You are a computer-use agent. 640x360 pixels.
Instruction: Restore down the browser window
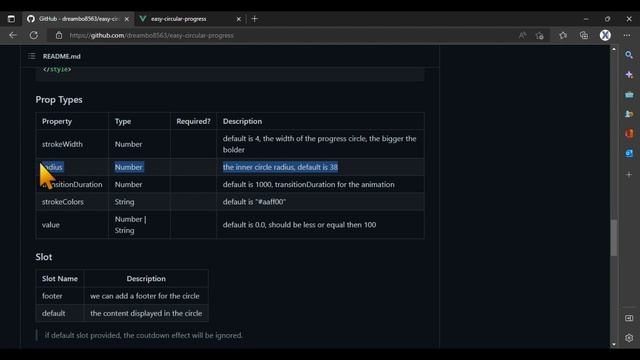coord(607,19)
